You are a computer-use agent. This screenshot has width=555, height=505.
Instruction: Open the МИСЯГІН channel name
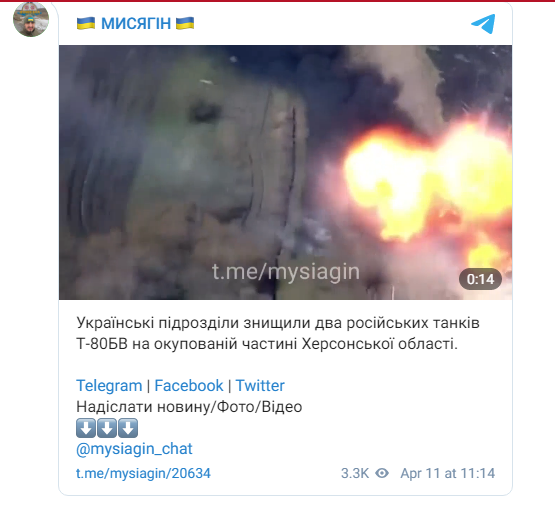(x=136, y=24)
